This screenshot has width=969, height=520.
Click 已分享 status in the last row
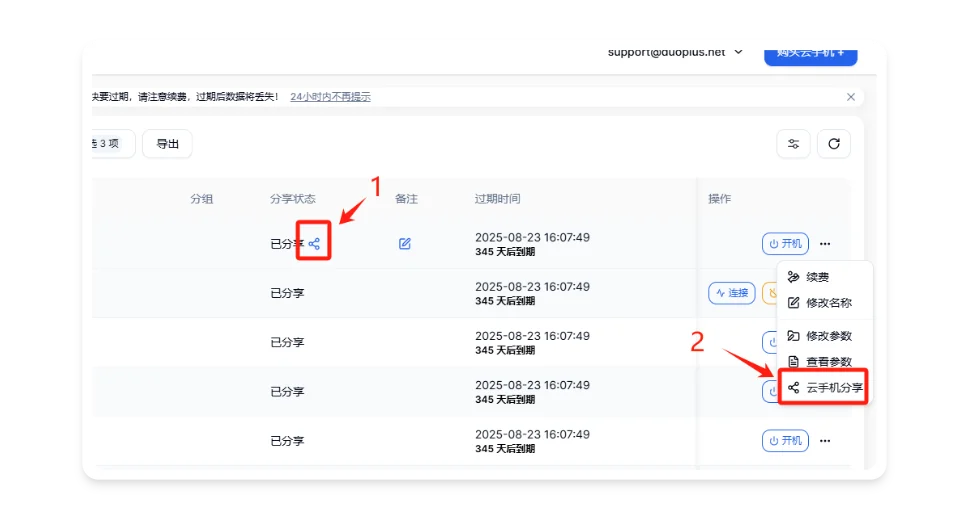coord(287,441)
